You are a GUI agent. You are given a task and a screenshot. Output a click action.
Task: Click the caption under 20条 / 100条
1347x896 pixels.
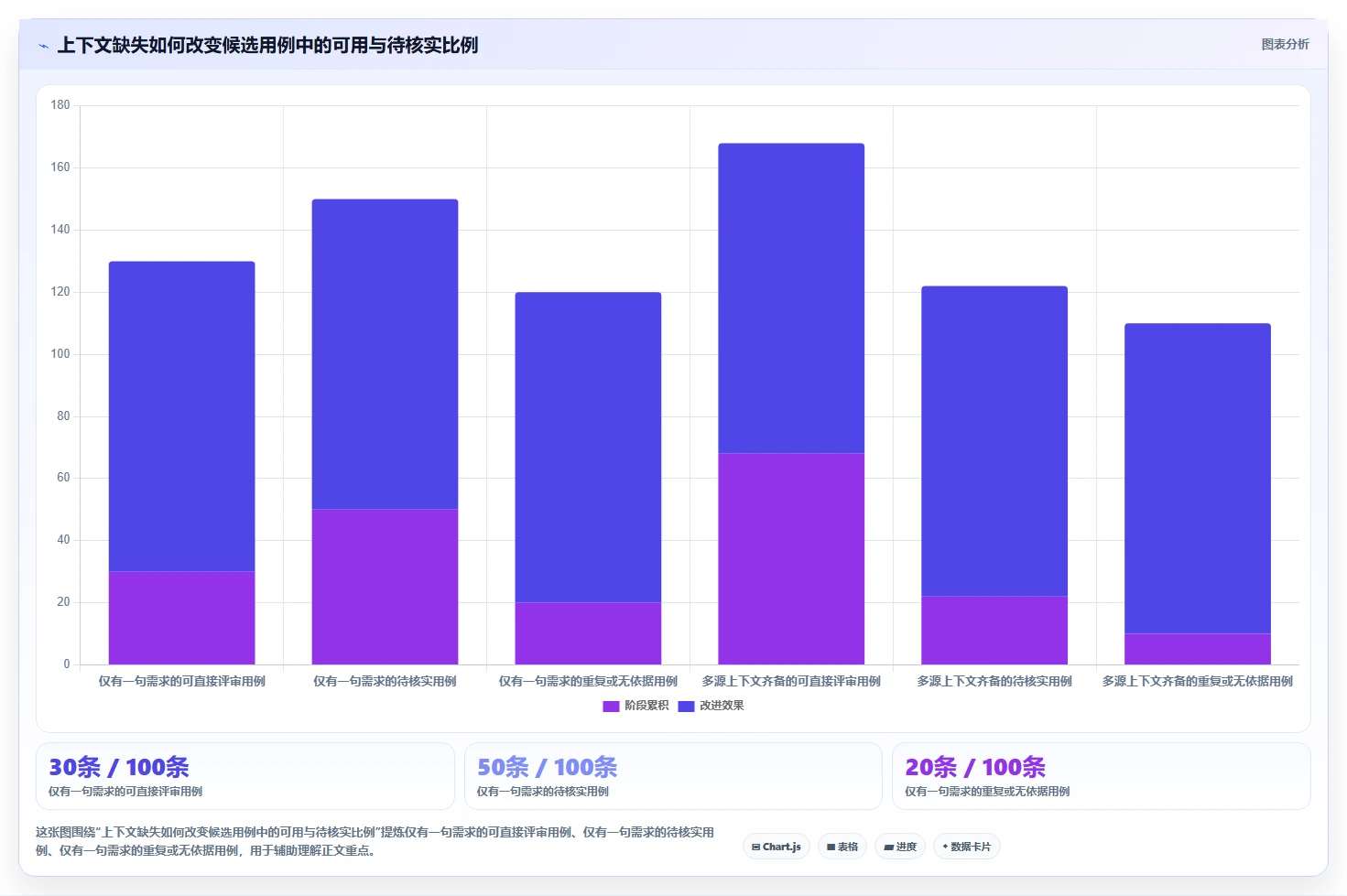pyautogui.click(x=987, y=792)
